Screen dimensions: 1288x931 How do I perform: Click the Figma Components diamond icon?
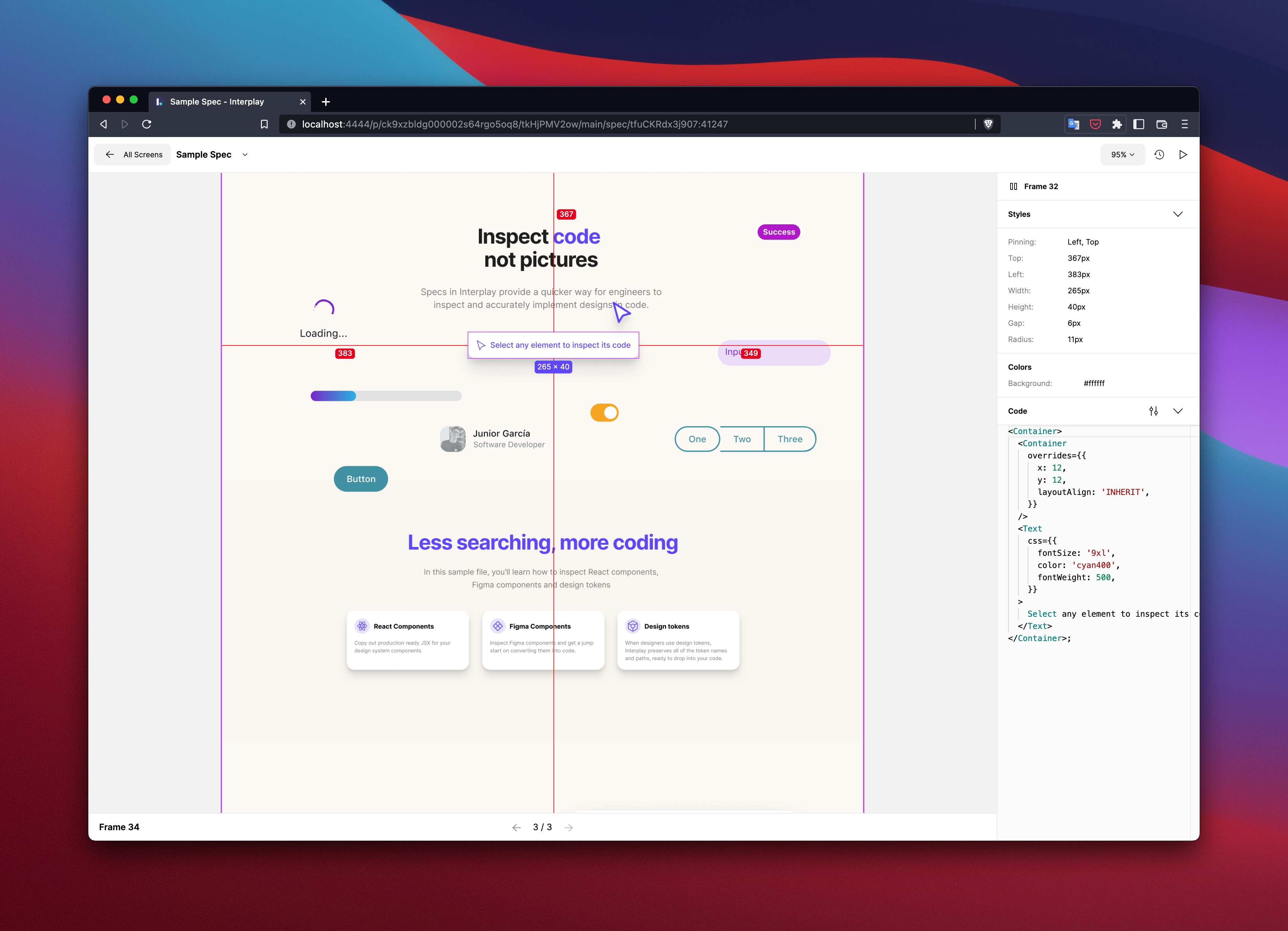coord(498,626)
